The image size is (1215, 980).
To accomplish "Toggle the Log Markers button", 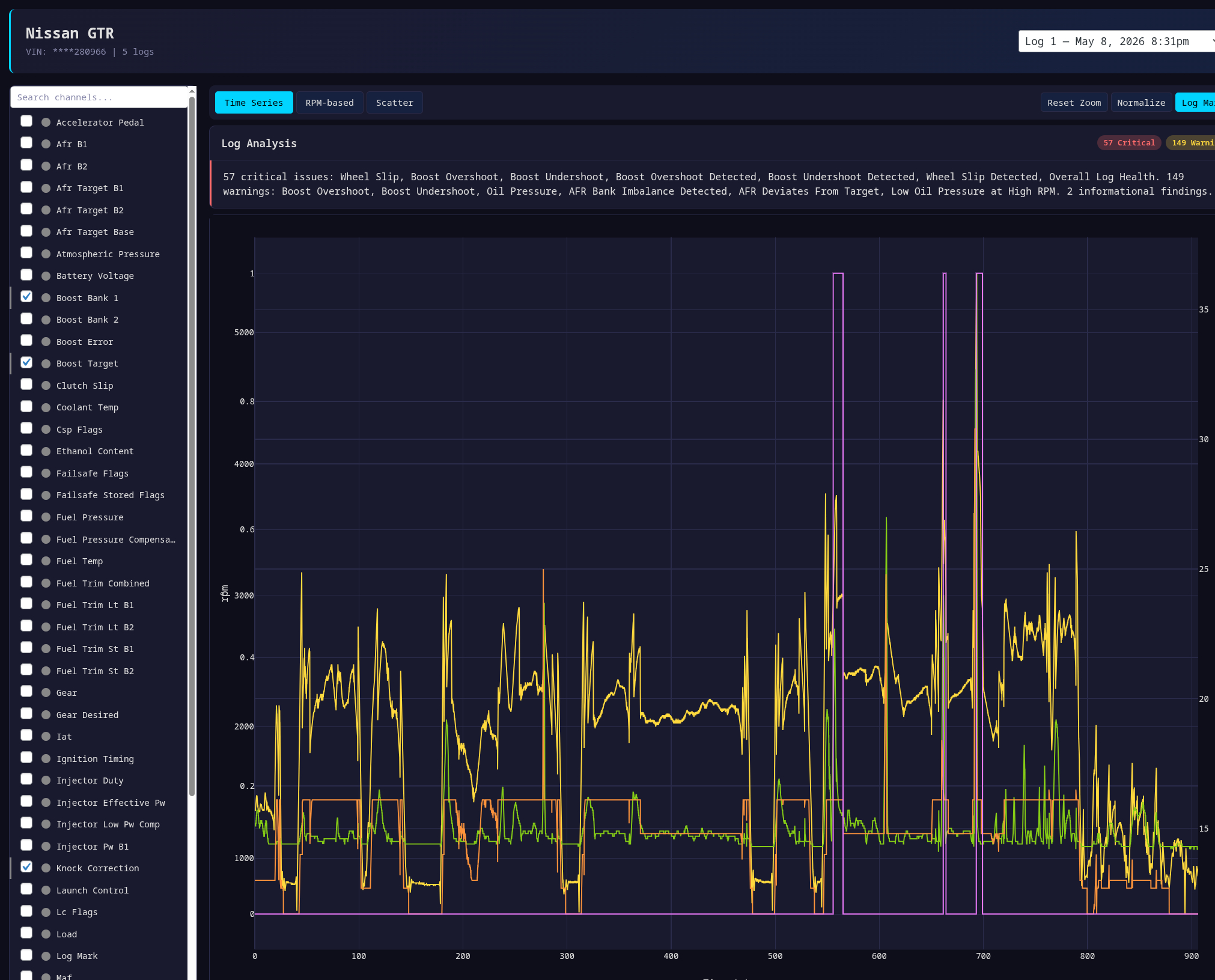I will 1195,103.
